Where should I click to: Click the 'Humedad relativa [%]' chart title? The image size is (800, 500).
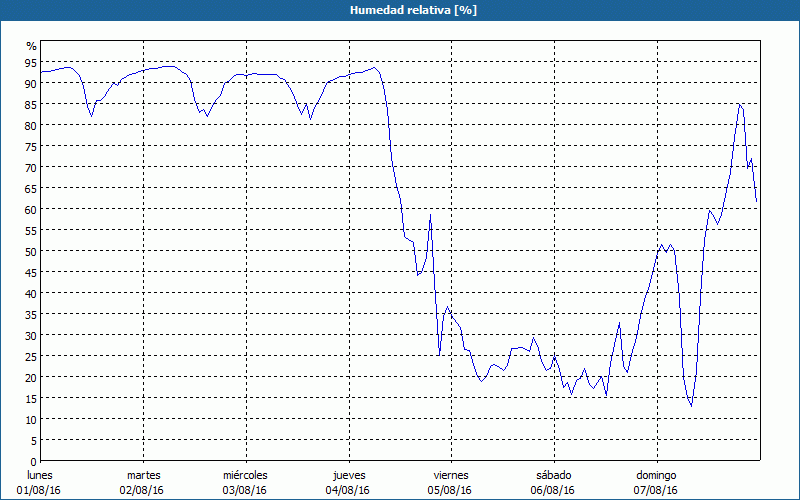pos(399,10)
